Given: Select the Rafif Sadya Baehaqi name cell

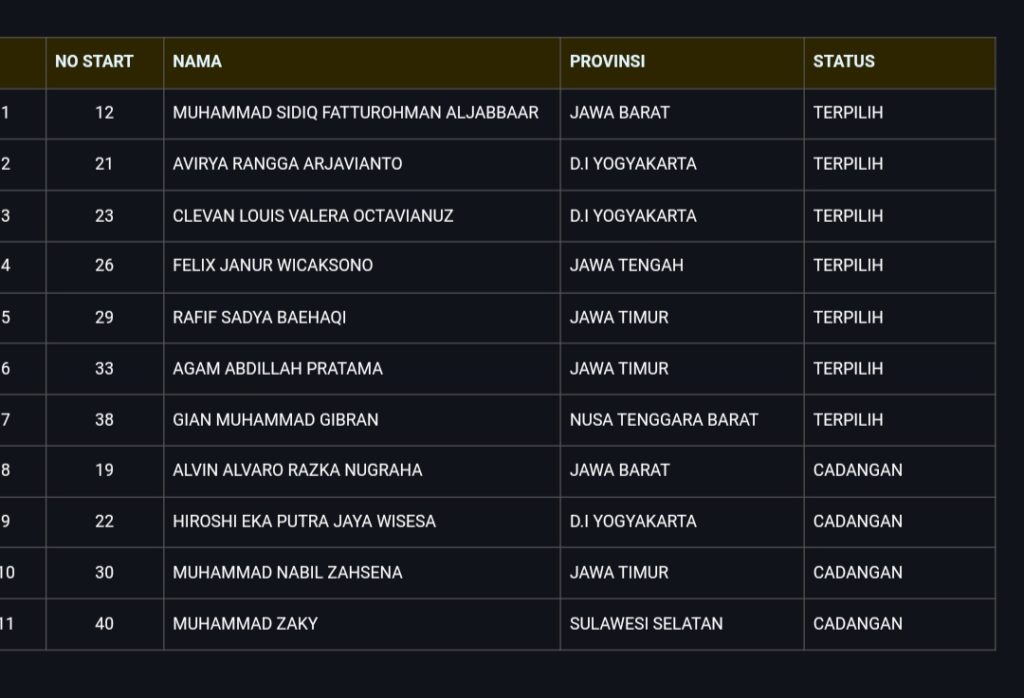Looking at the screenshot, I should coord(259,317).
